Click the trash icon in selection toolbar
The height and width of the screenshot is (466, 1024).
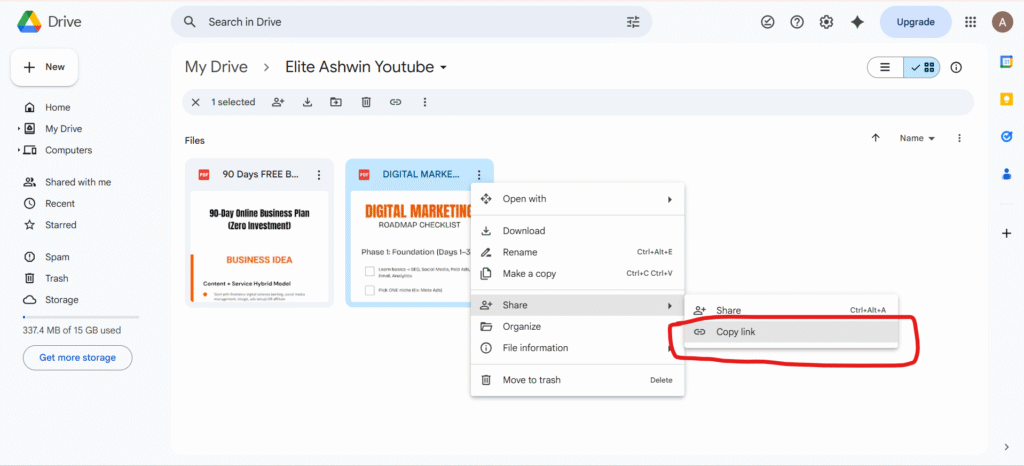point(366,102)
